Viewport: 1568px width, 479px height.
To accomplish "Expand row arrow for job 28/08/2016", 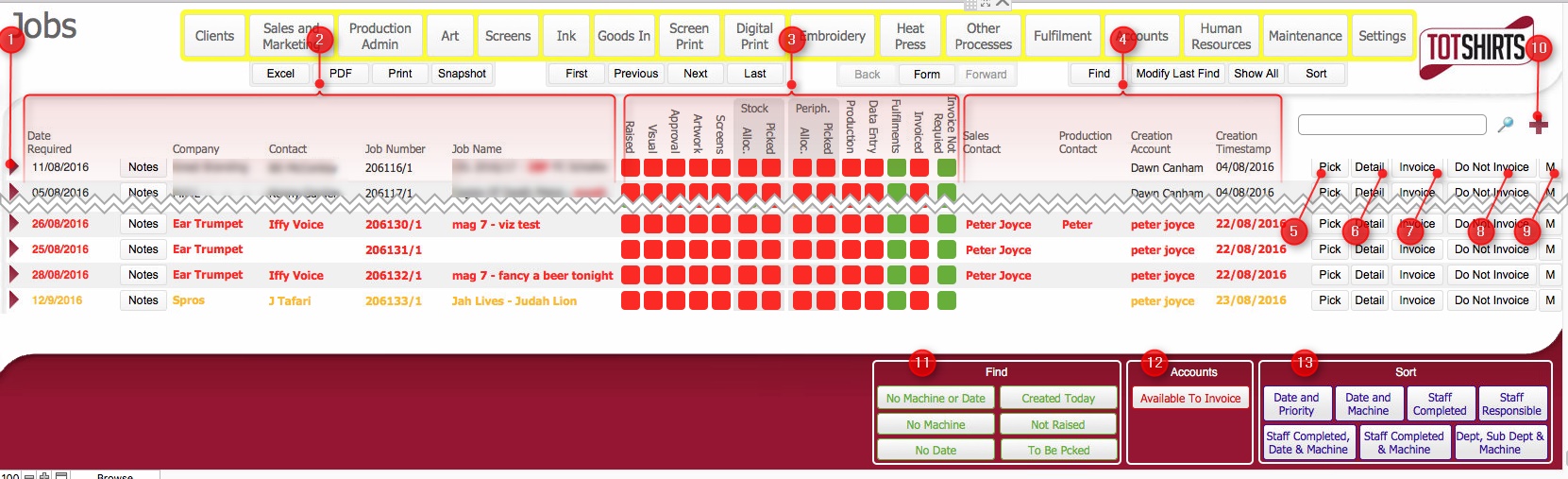I will tap(14, 275).
